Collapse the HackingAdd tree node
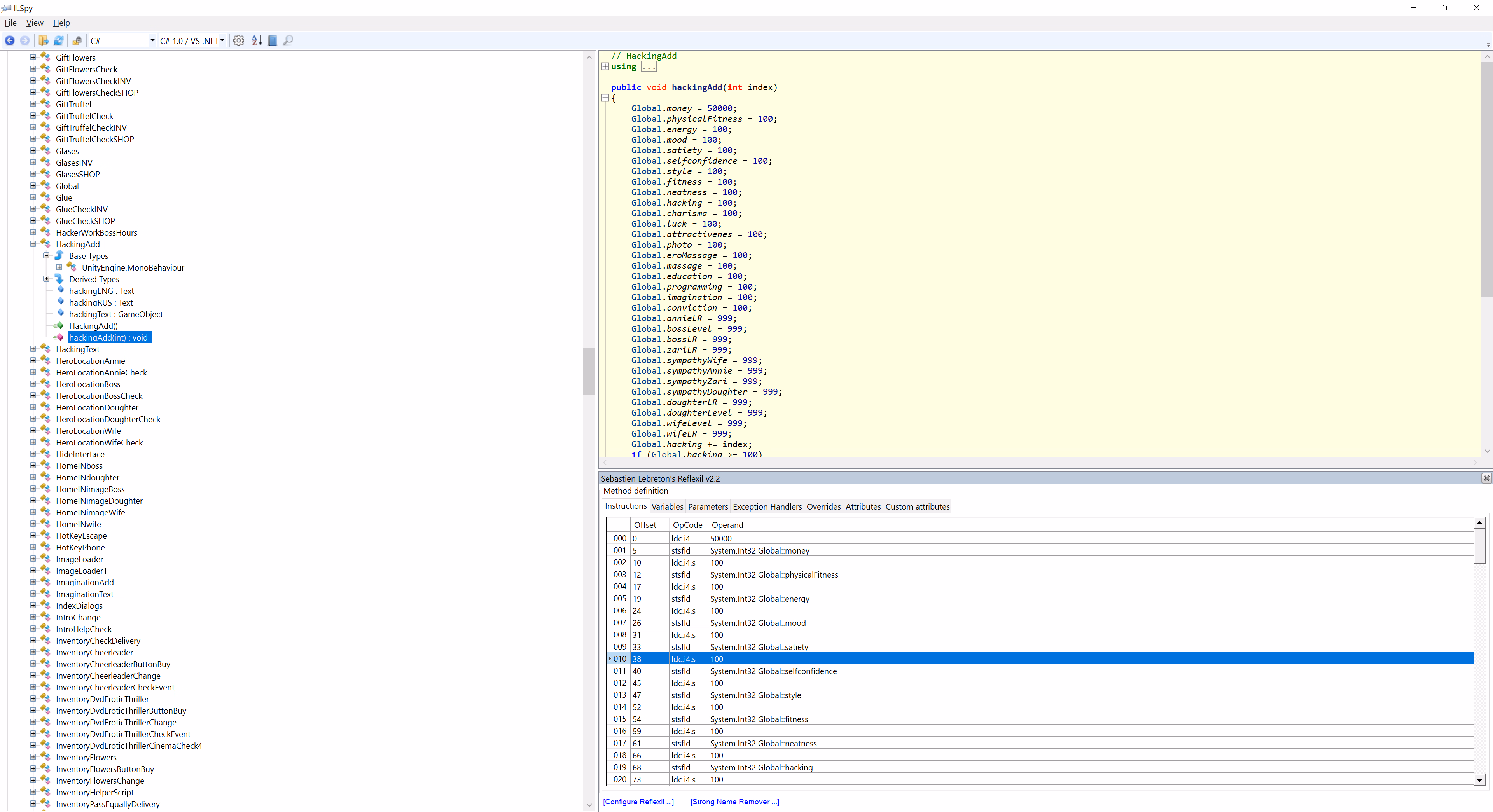Screen dimensions: 1493x812 click(x=33, y=244)
